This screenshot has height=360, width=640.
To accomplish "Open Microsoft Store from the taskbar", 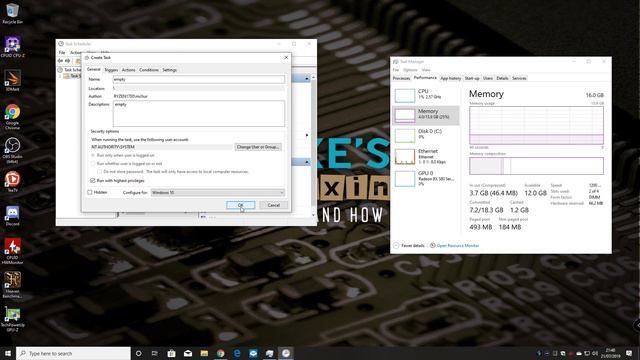I will tap(171, 353).
